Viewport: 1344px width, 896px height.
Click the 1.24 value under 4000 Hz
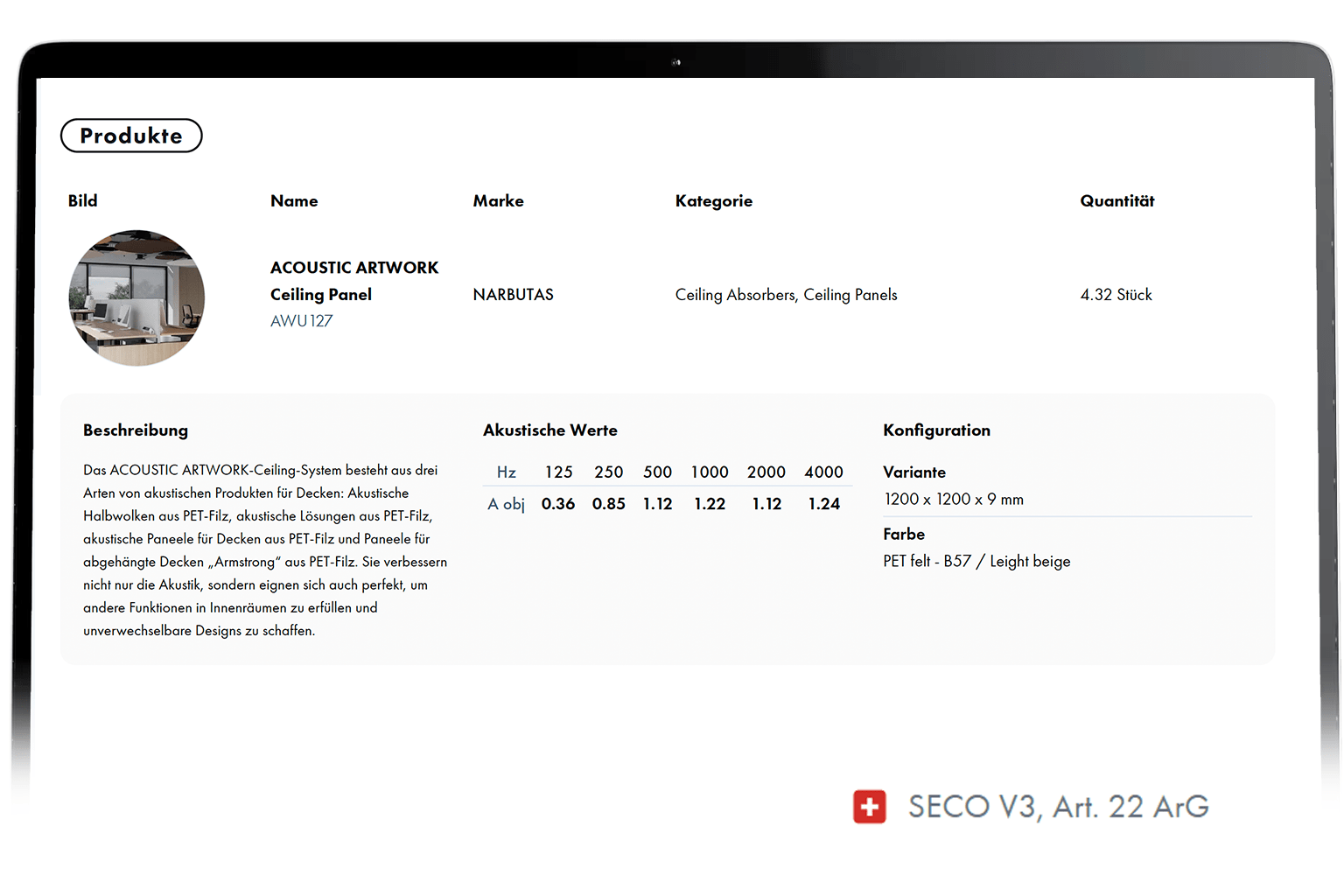pyautogui.click(x=823, y=504)
